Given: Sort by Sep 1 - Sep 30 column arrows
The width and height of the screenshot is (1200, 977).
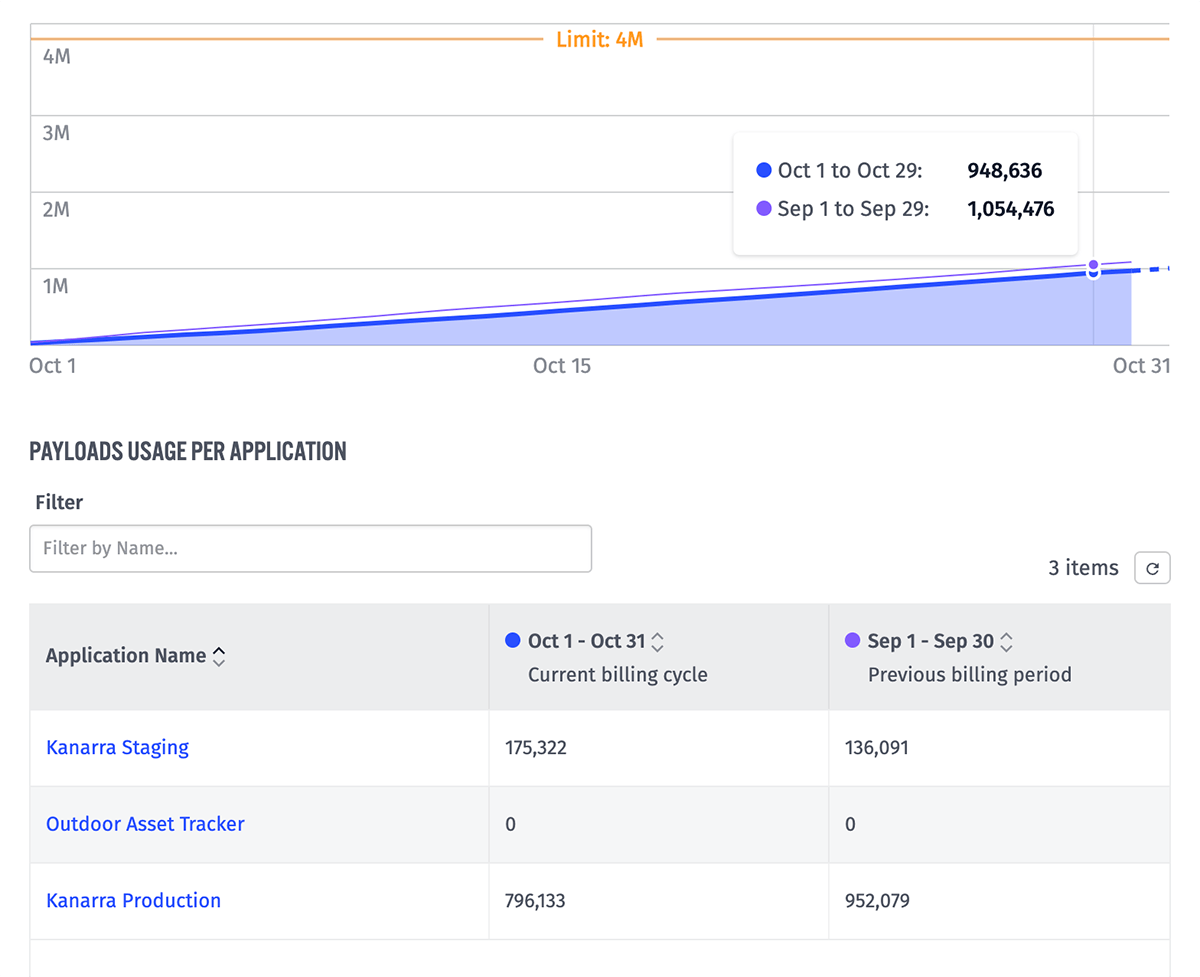Looking at the screenshot, I should click(1007, 642).
